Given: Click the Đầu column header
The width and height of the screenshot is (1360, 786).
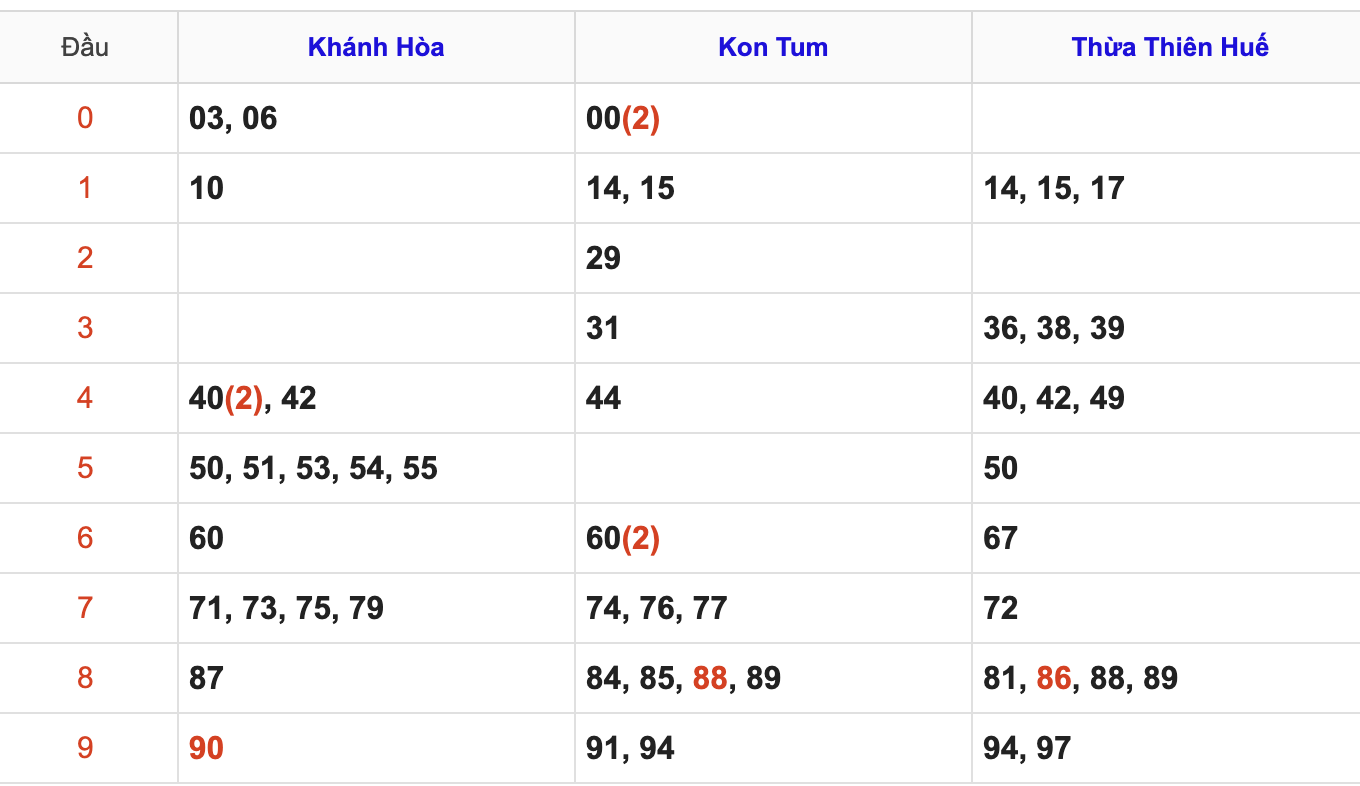Looking at the screenshot, I should [x=85, y=47].
